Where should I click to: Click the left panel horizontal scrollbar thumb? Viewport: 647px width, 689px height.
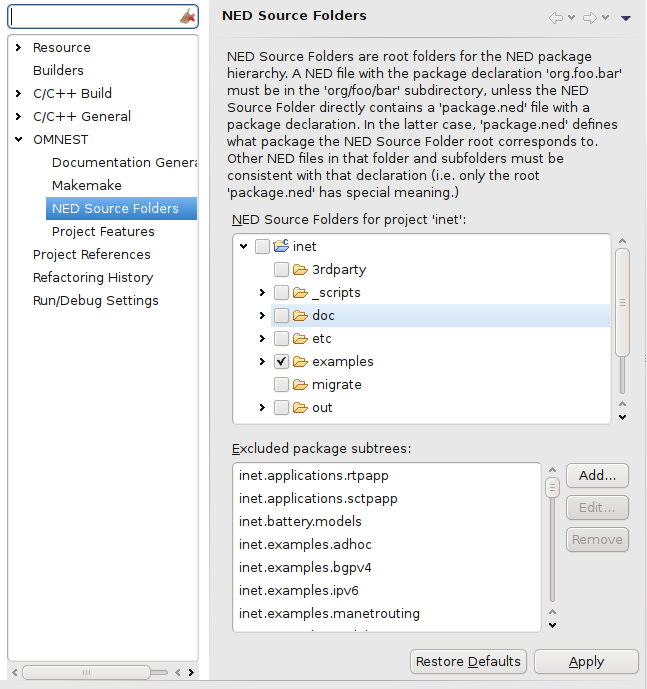click(87, 672)
